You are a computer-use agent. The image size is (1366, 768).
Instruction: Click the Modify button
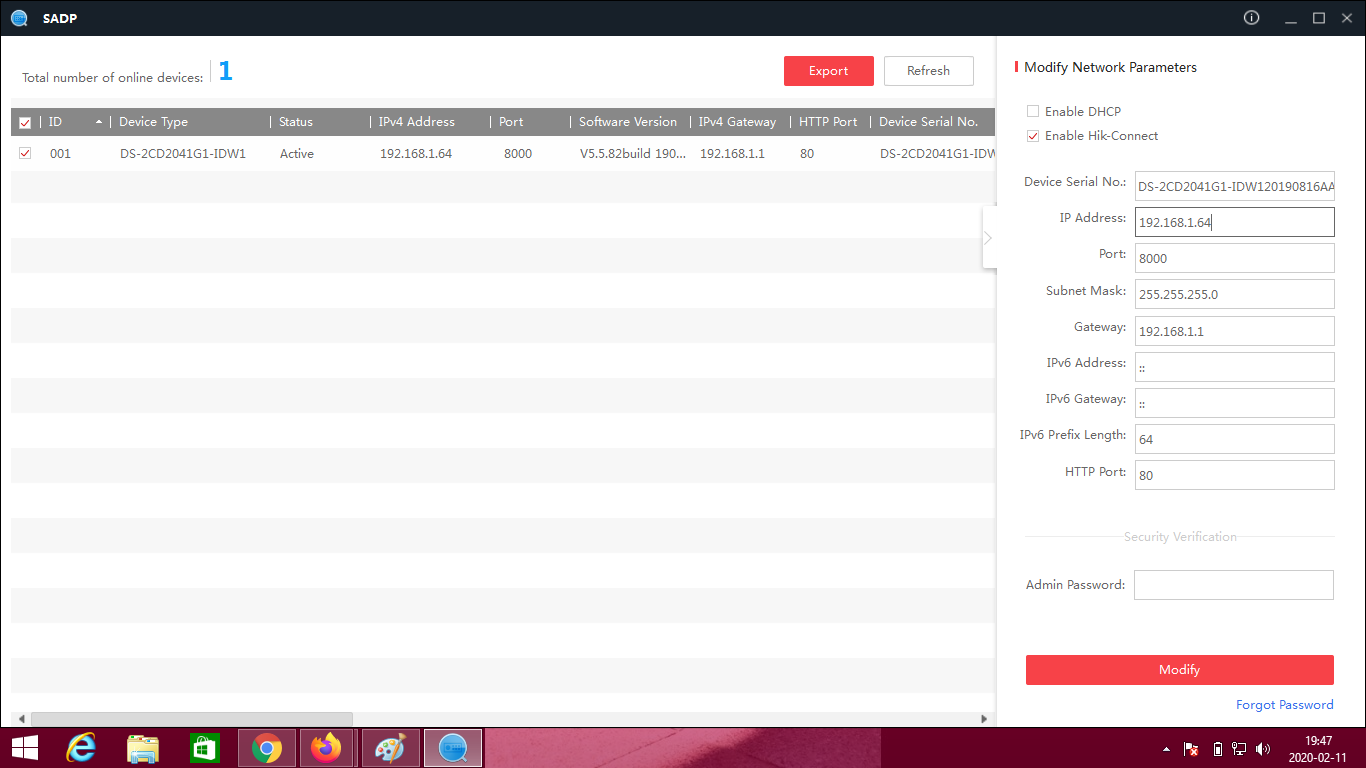point(1180,670)
